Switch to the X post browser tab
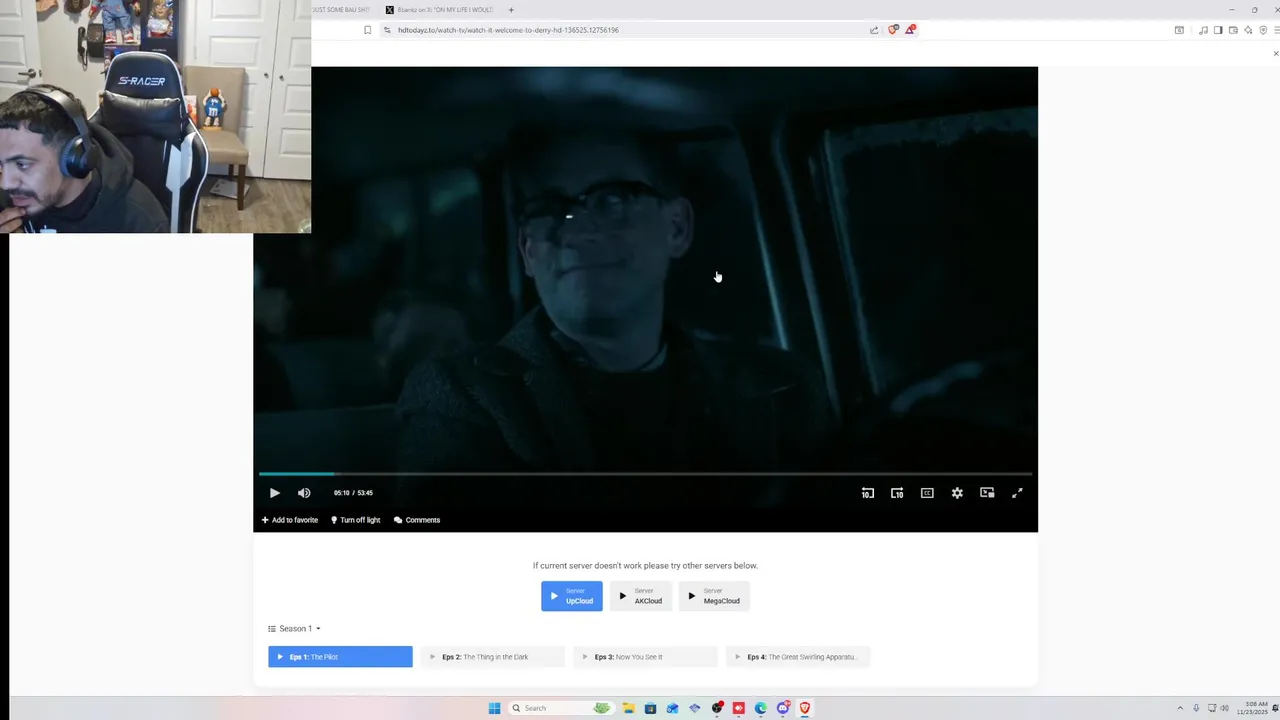Image resolution: width=1280 pixels, height=720 pixels. coord(440,10)
